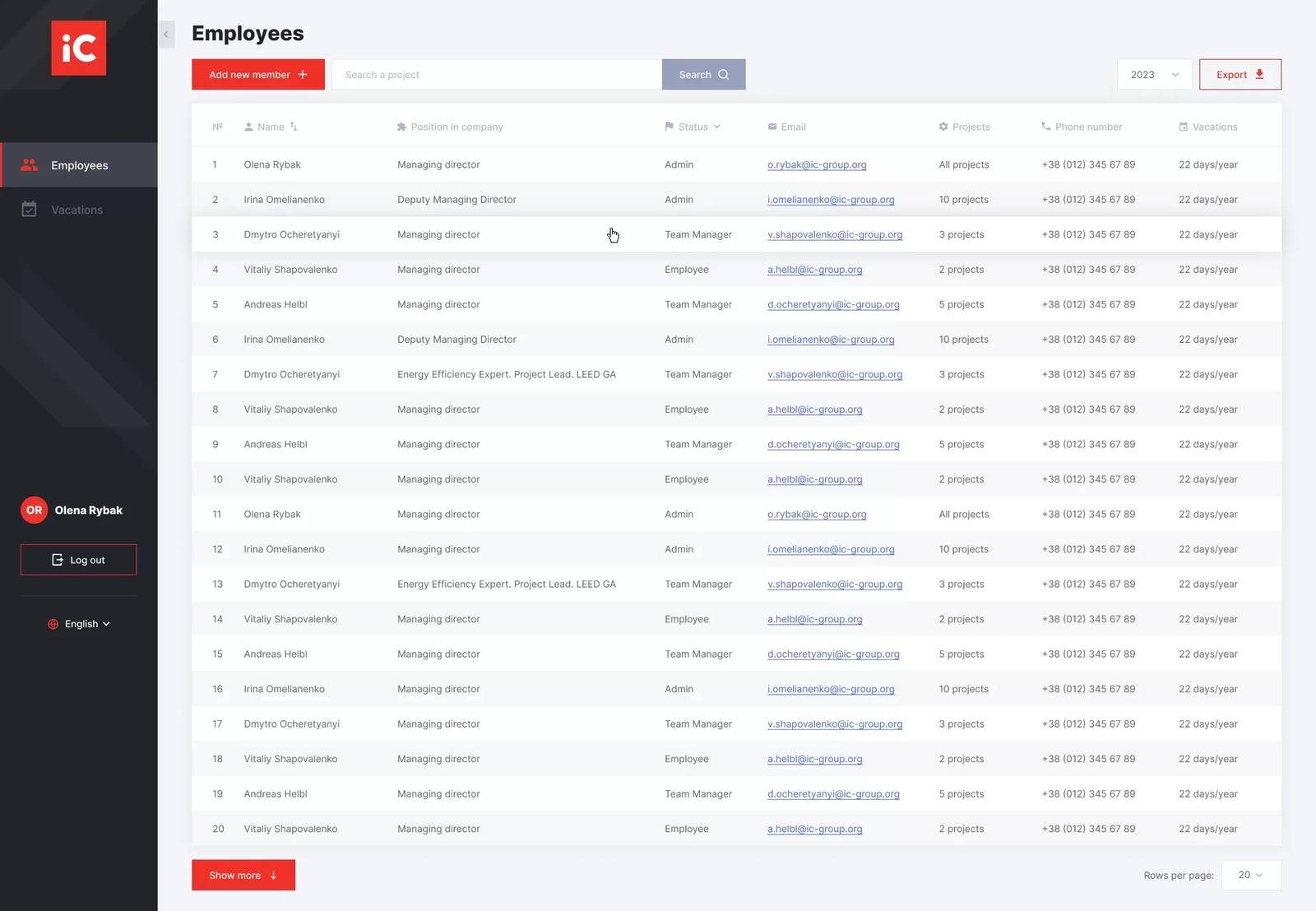The image size is (1316, 911).
Task: Expand the Status column filter
Action: [717, 127]
